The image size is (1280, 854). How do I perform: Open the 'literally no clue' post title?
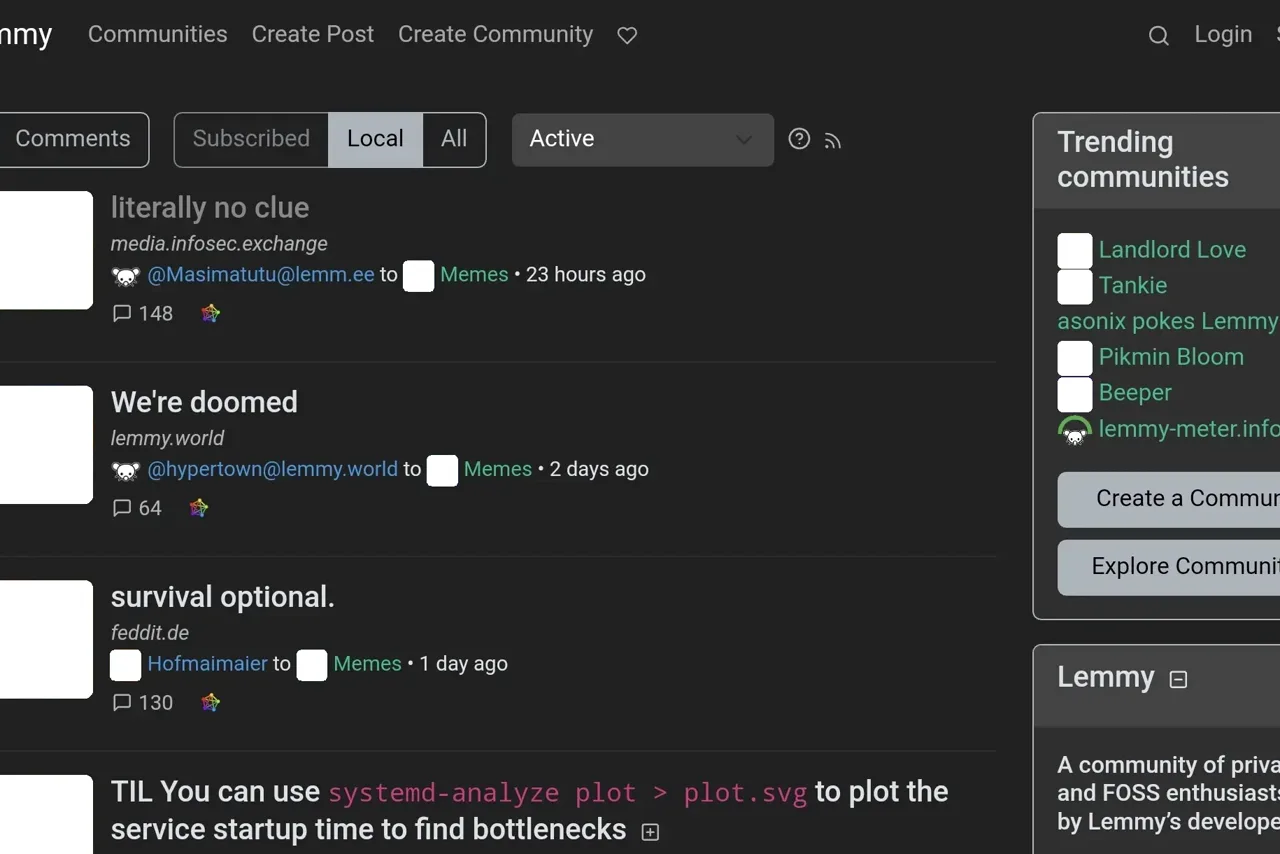pos(210,208)
